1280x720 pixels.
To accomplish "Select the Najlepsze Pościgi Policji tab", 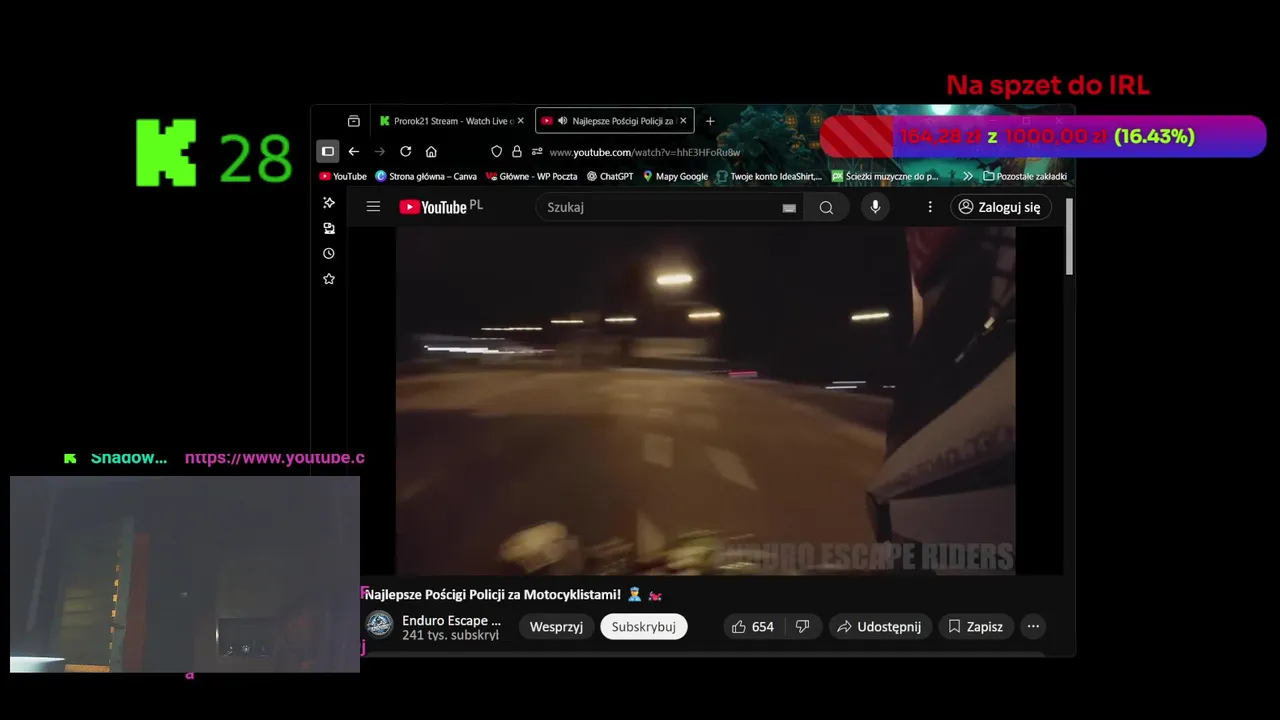I will point(614,121).
